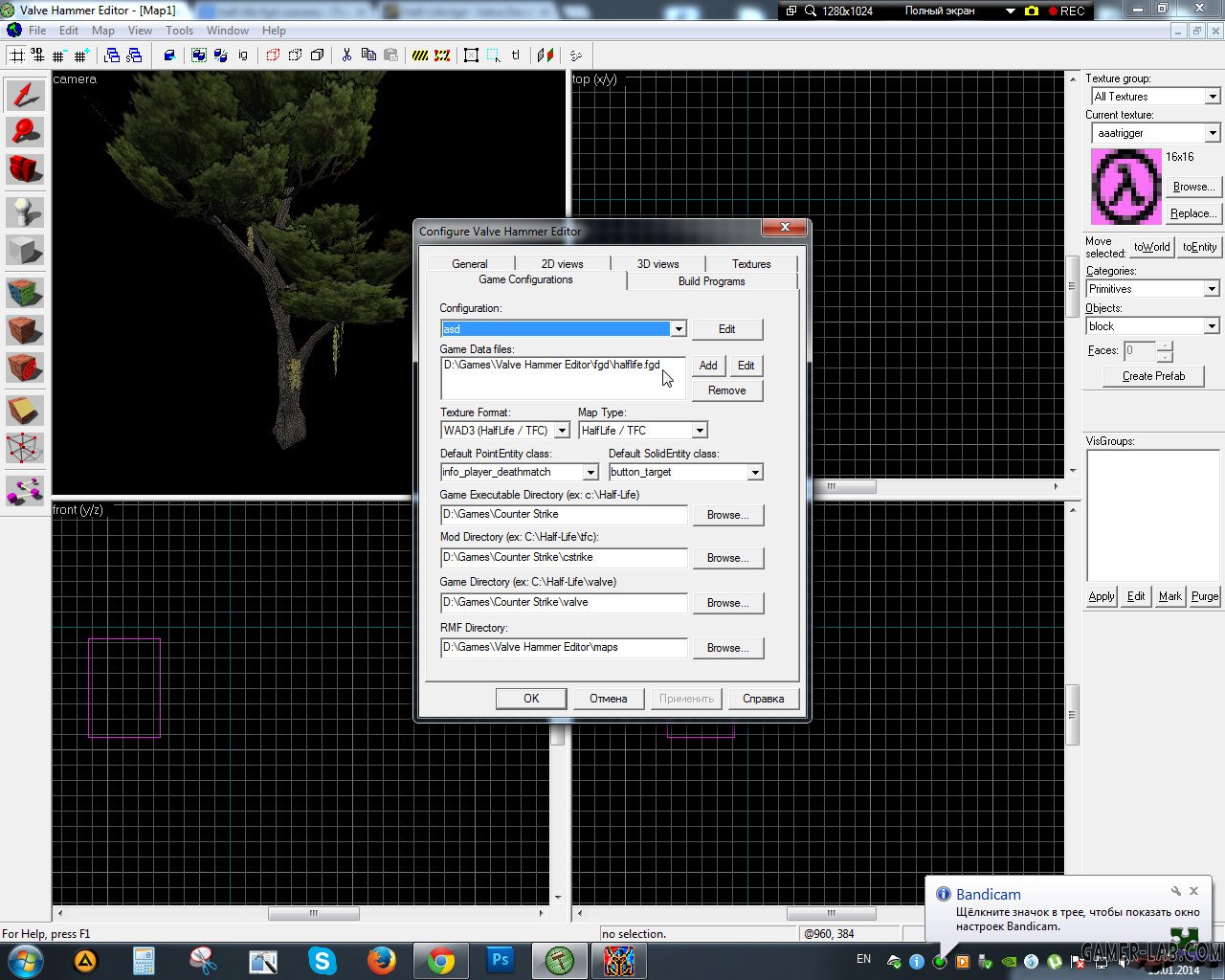The height and width of the screenshot is (980, 1225).
Task: Confirm the dialog with OK
Action: coord(531,699)
